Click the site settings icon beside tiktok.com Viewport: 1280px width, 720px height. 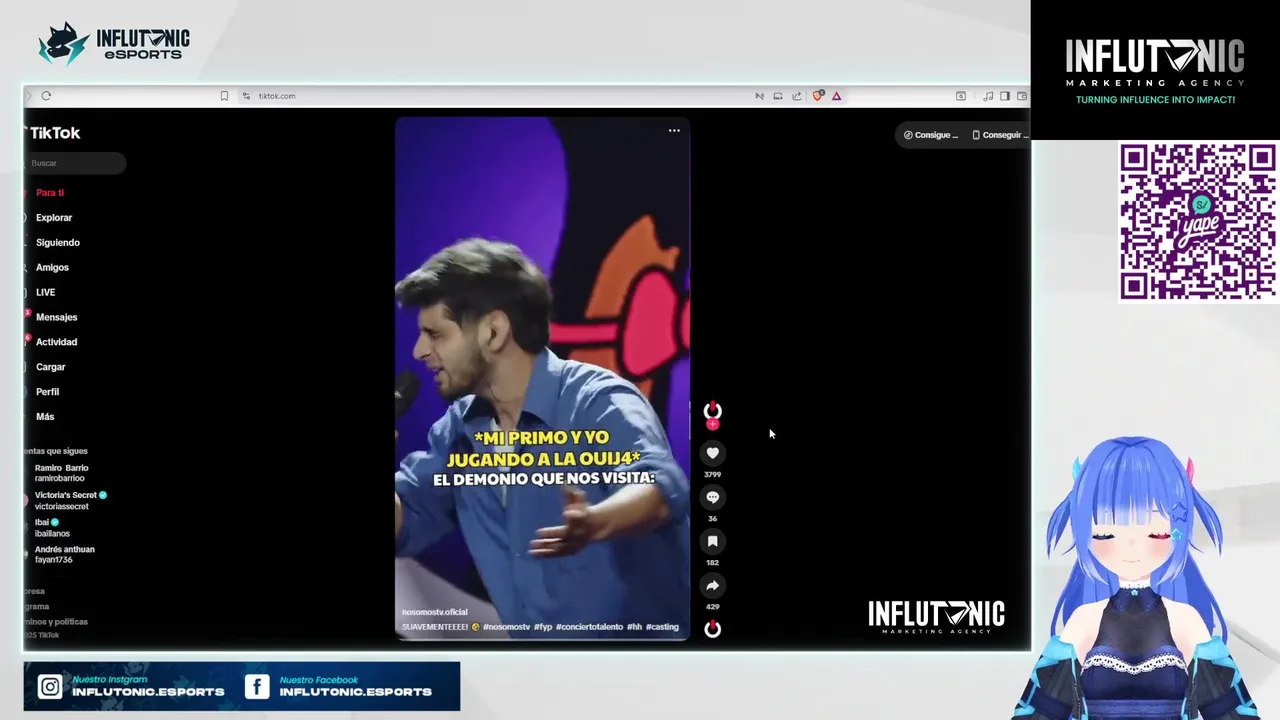[246, 96]
